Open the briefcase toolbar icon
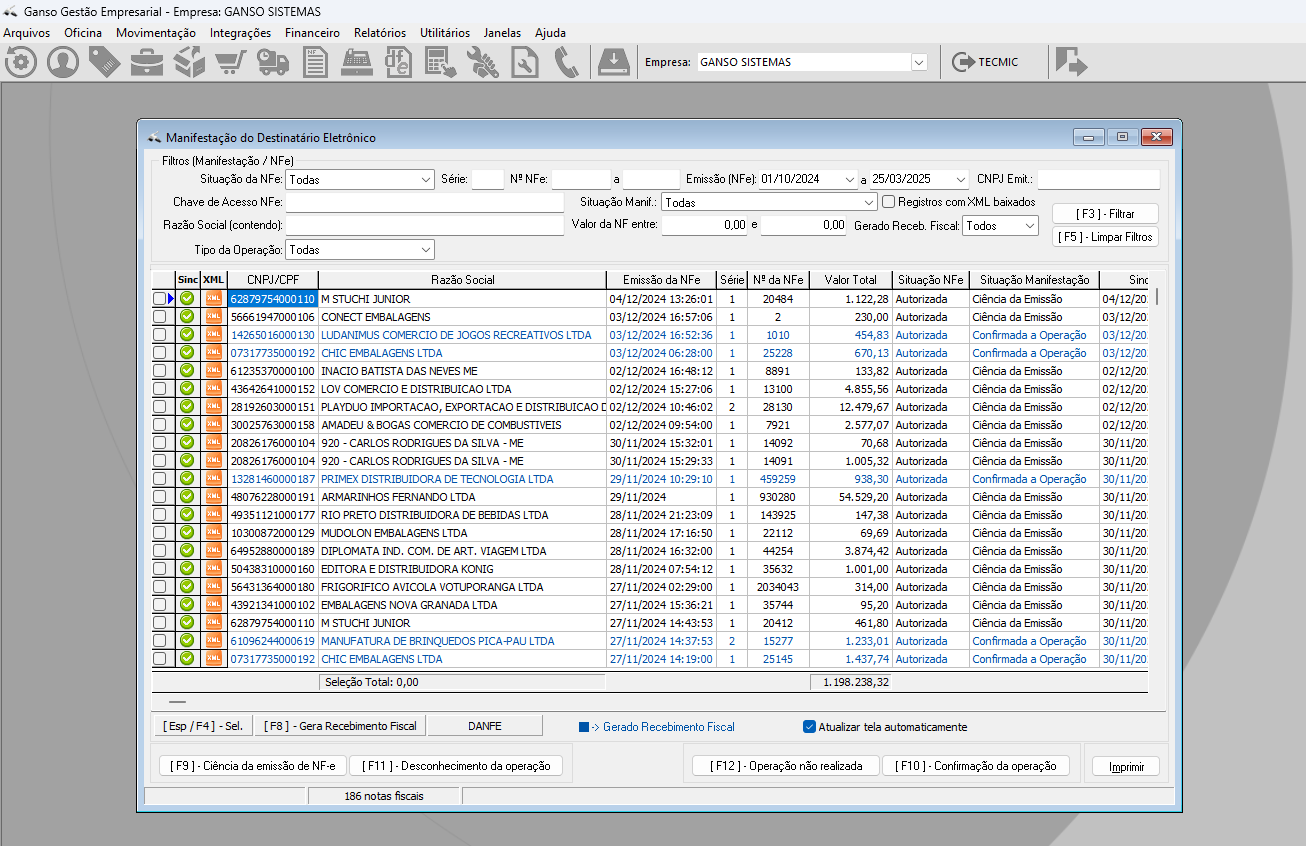 [x=147, y=62]
